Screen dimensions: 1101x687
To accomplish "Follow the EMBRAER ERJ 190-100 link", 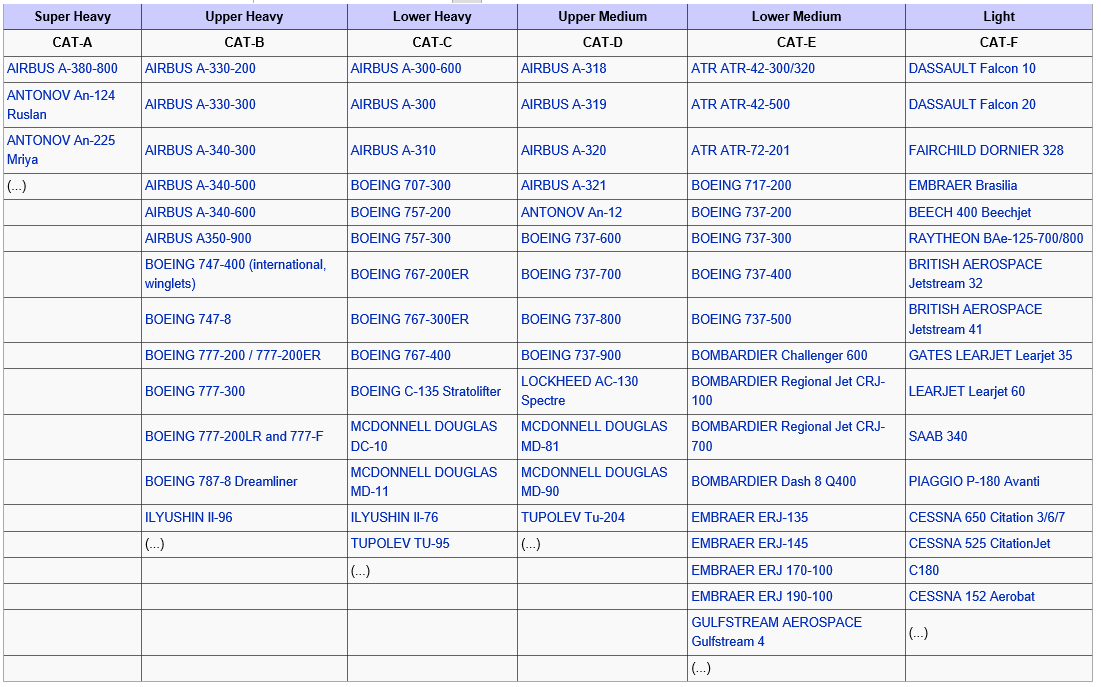I will coord(762,596).
